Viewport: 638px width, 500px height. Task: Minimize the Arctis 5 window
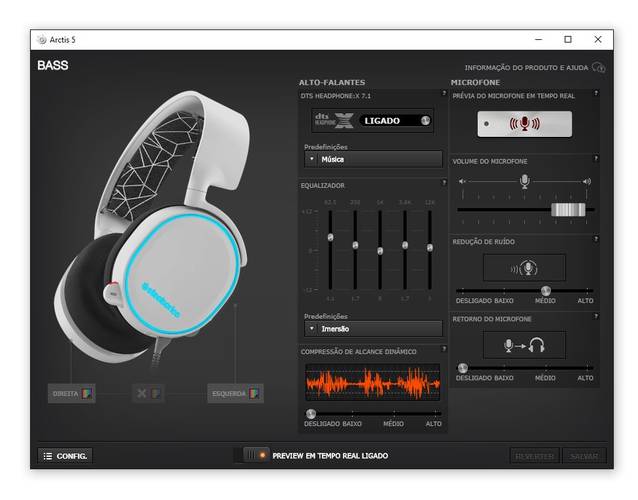click(538, 39)
